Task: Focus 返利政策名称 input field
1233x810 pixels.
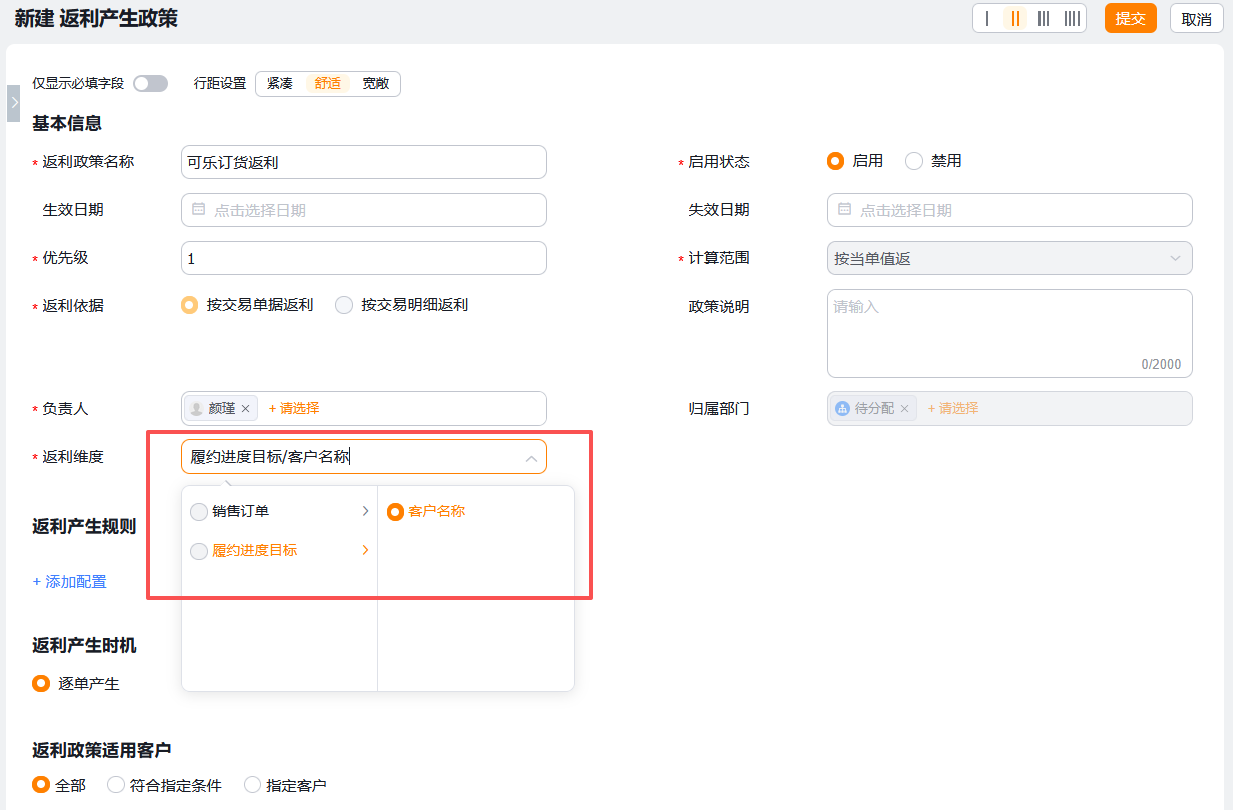Action: 364,162
